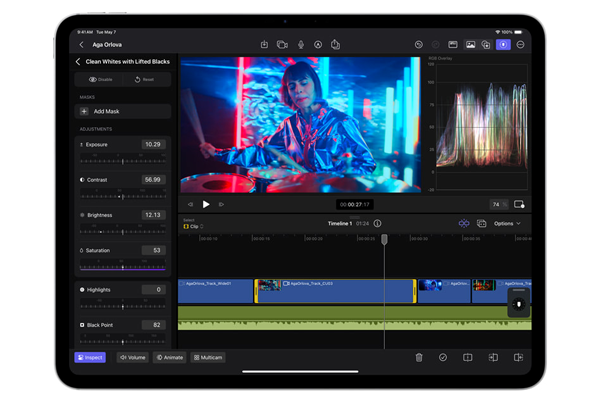Open the voiceover microphone tool
This screenshot has width=600, height=400.
tap(300, 45)
